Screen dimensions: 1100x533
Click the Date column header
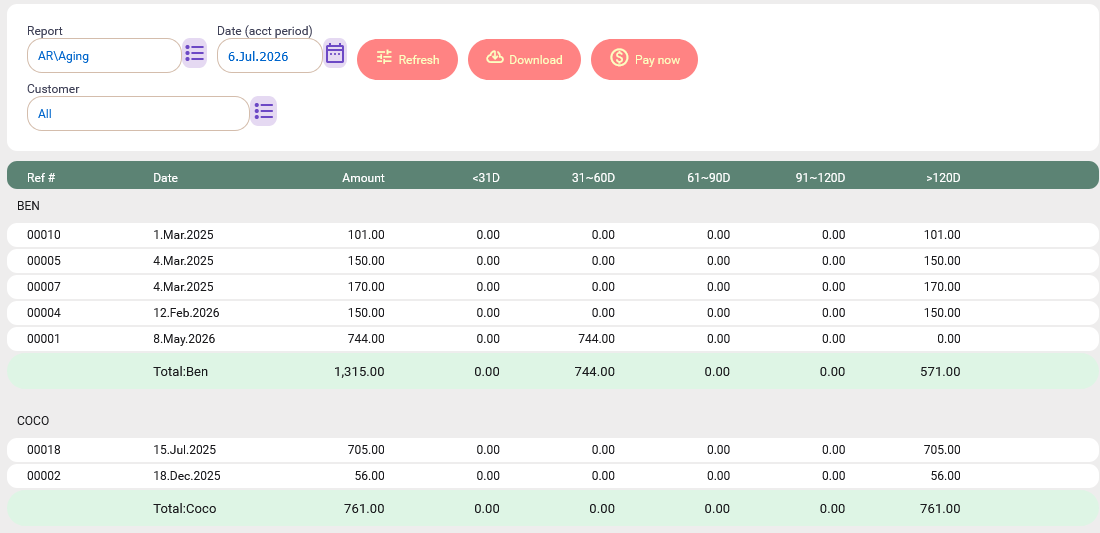[x=166, y=178]
